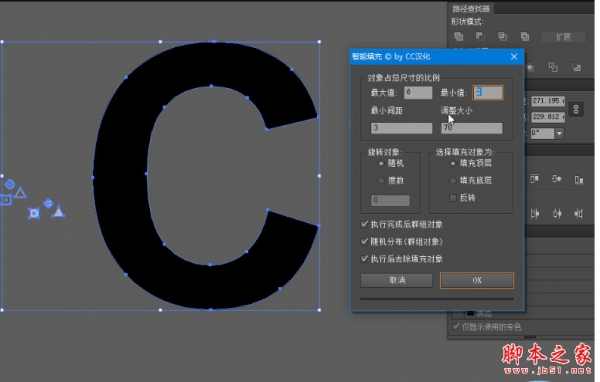The image size is (600, 382).
Task: Click the 调整大小 input field
Action: (472, 128)
